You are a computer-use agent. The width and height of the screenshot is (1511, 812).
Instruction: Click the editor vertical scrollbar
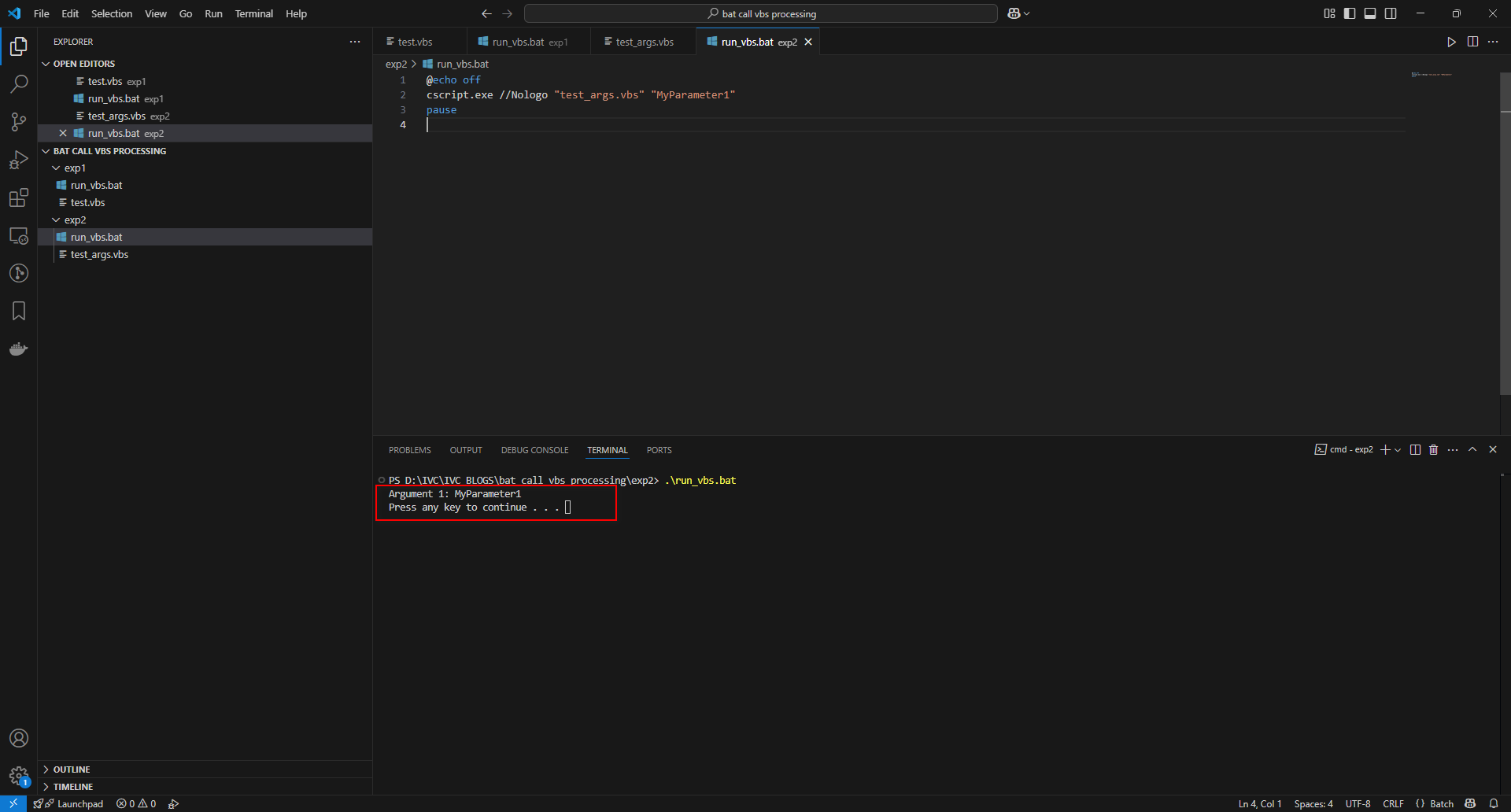[x=1505, y=236]
